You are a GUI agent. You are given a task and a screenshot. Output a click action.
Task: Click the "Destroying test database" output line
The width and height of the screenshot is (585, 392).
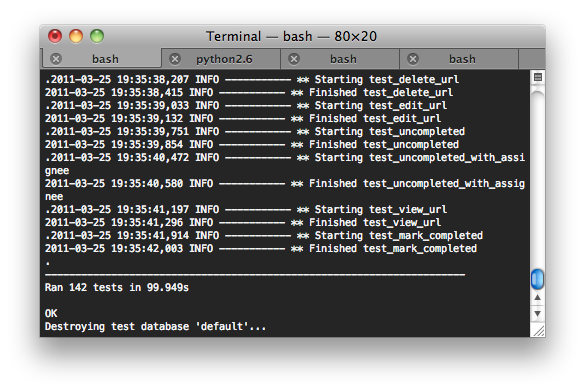coord(155,327)
